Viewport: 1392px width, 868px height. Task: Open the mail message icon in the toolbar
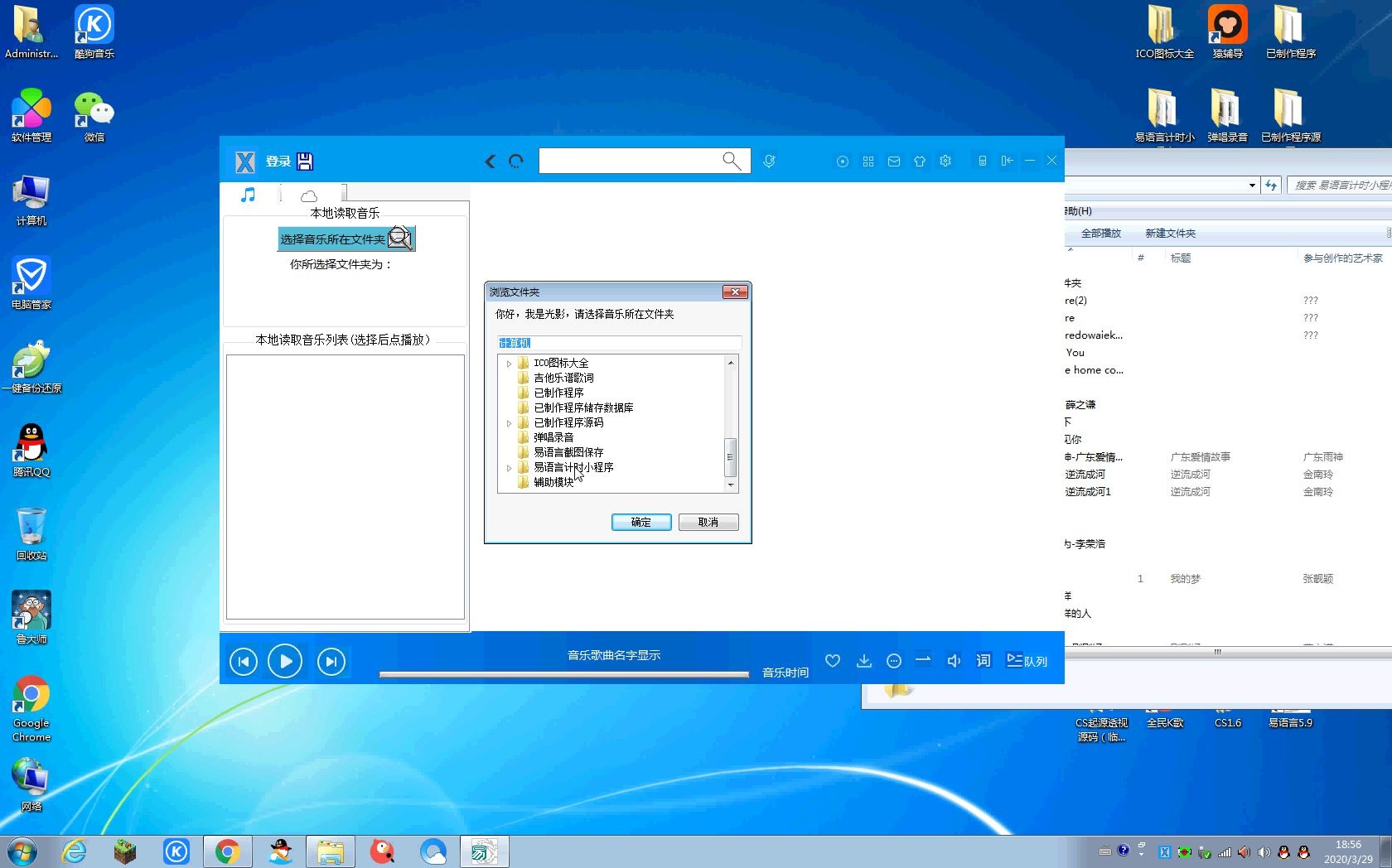[894, 161]
